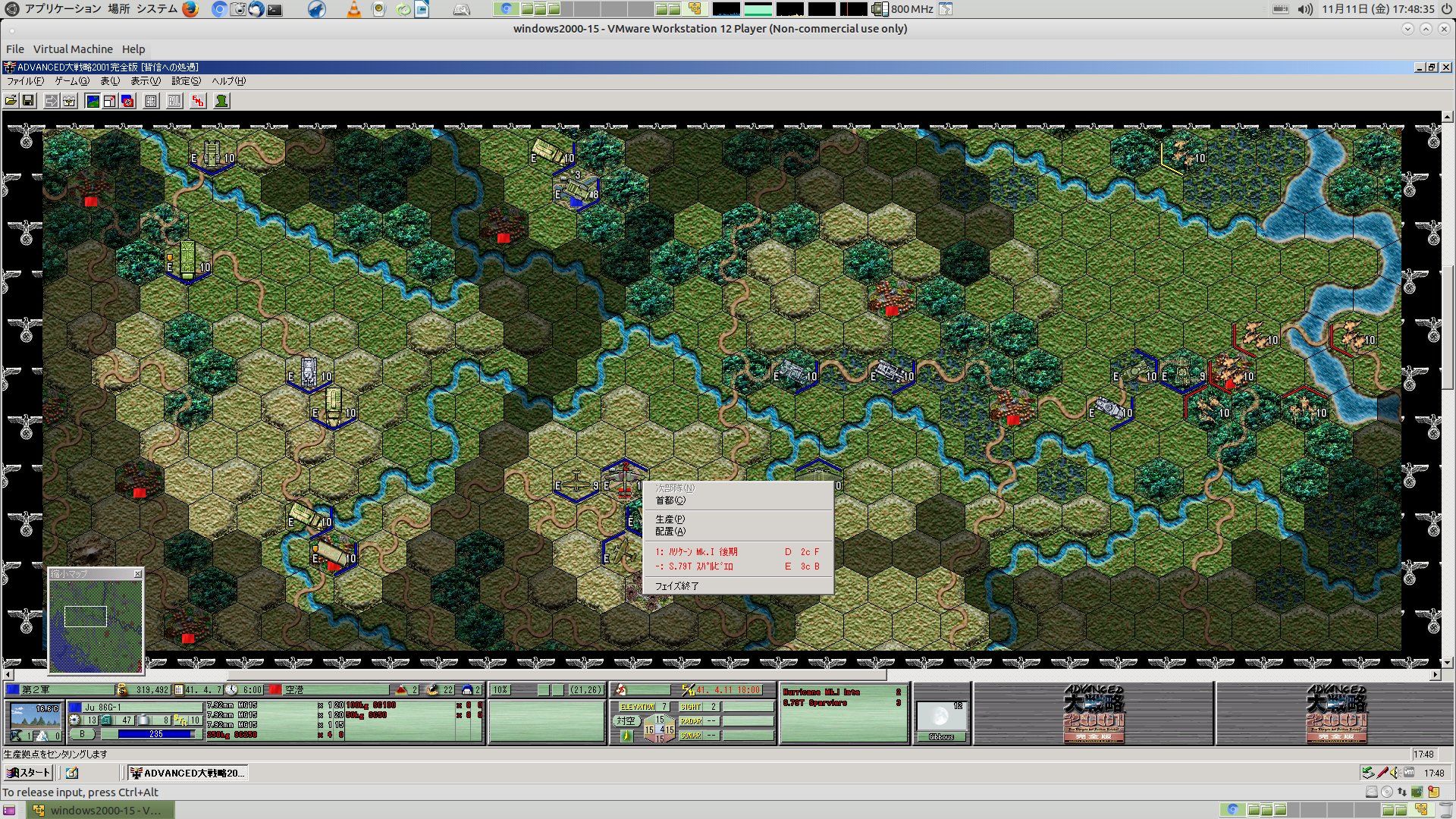Click the volume speaker icon in top panel
The height and width of the screenshot is (819, 1456).
[x=1304, y=9]
